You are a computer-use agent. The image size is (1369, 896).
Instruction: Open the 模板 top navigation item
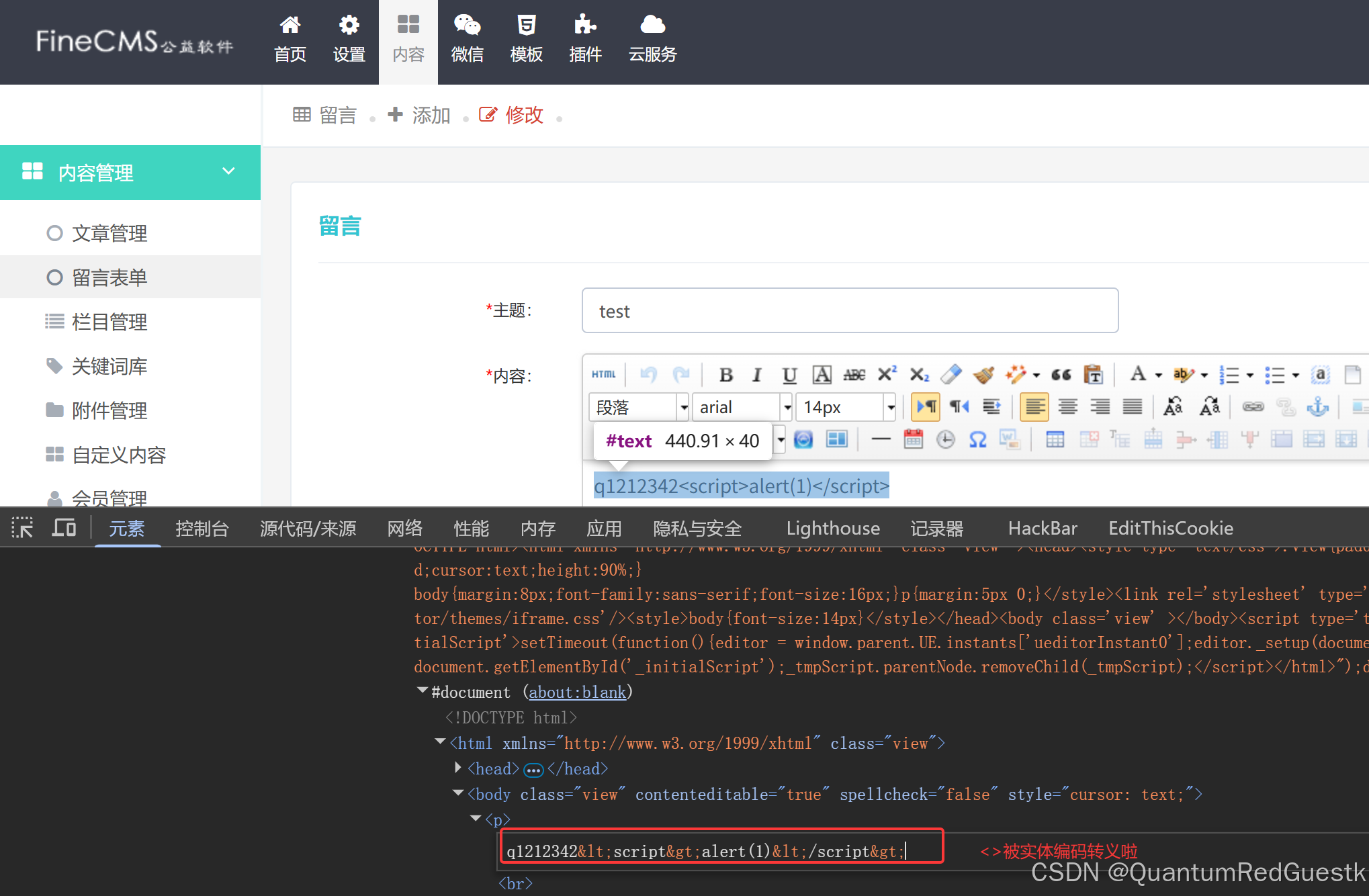point(526,40)
